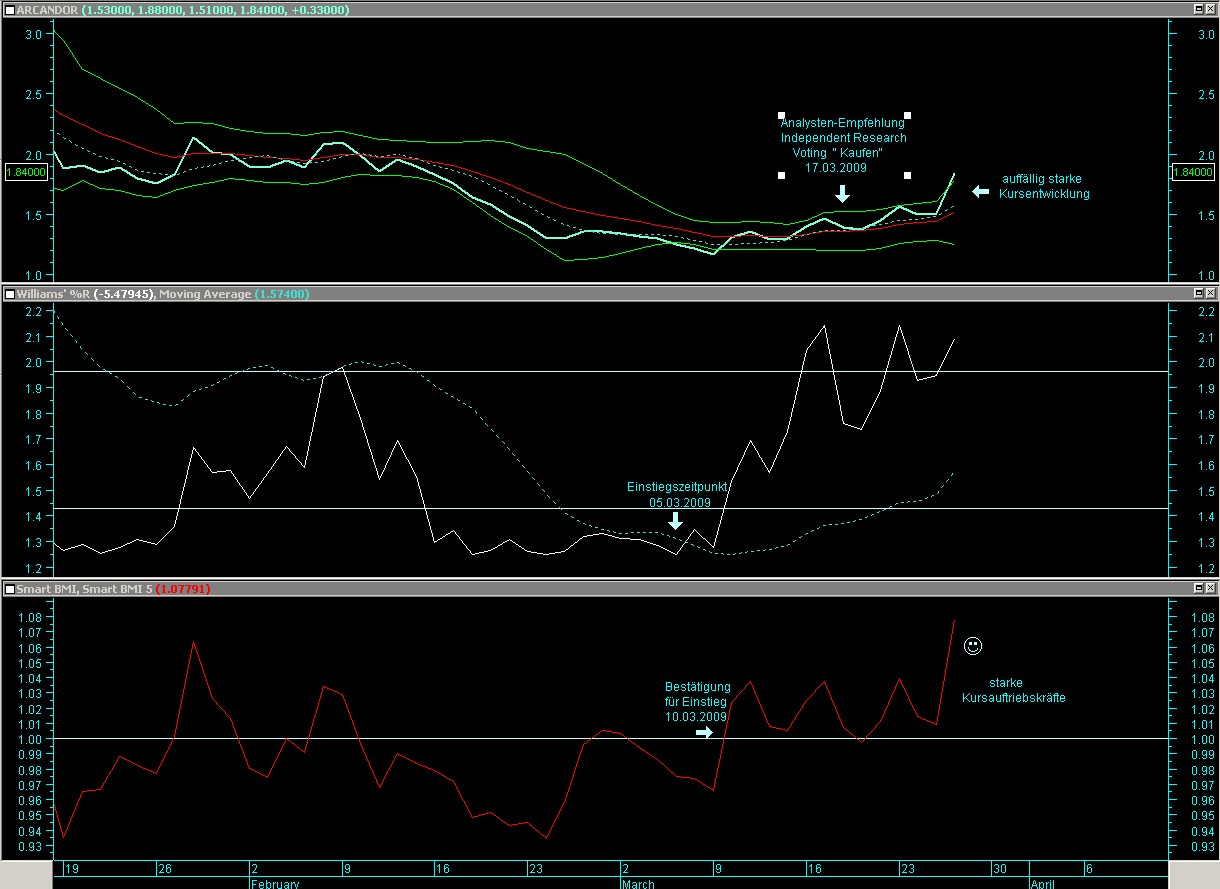Open the ARCANDOR panel menu box
Screen dimensions: 1220x889
pos(9,9)
